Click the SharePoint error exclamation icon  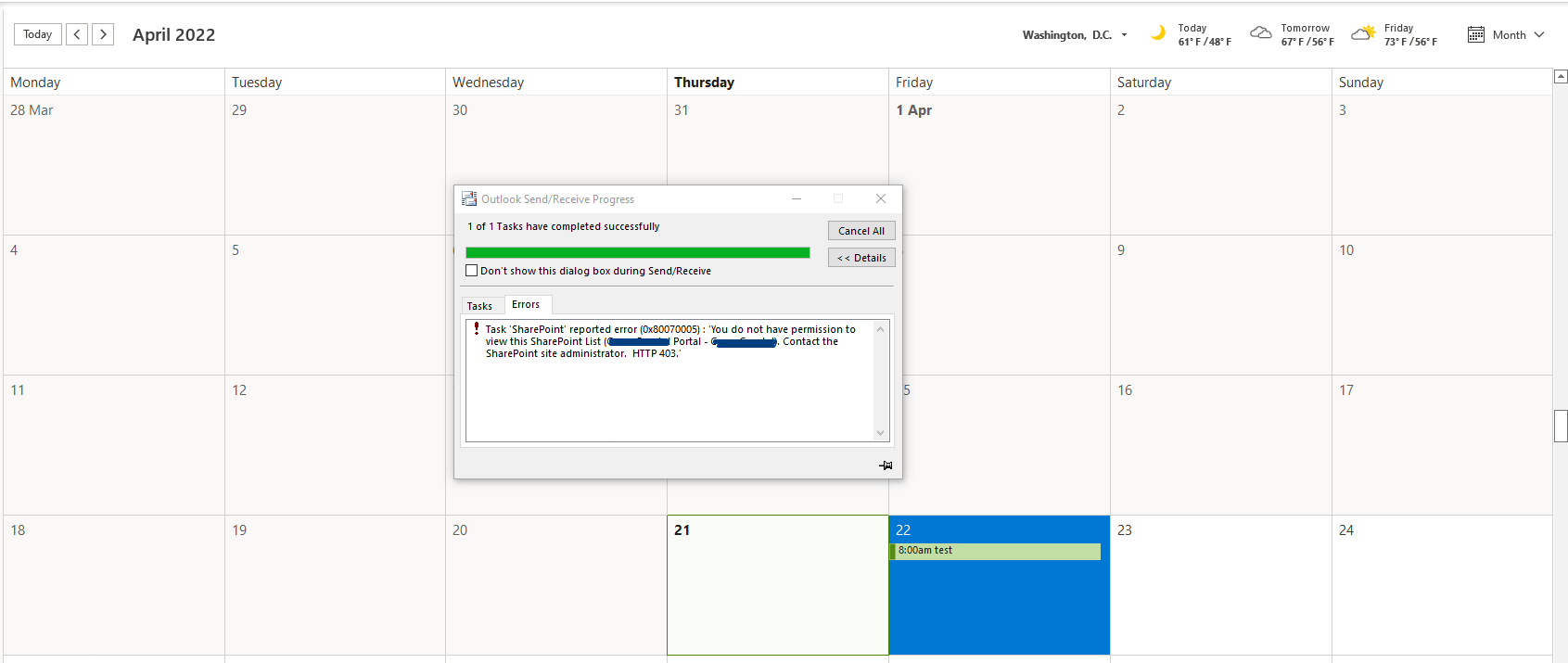[x=477, y=328]
